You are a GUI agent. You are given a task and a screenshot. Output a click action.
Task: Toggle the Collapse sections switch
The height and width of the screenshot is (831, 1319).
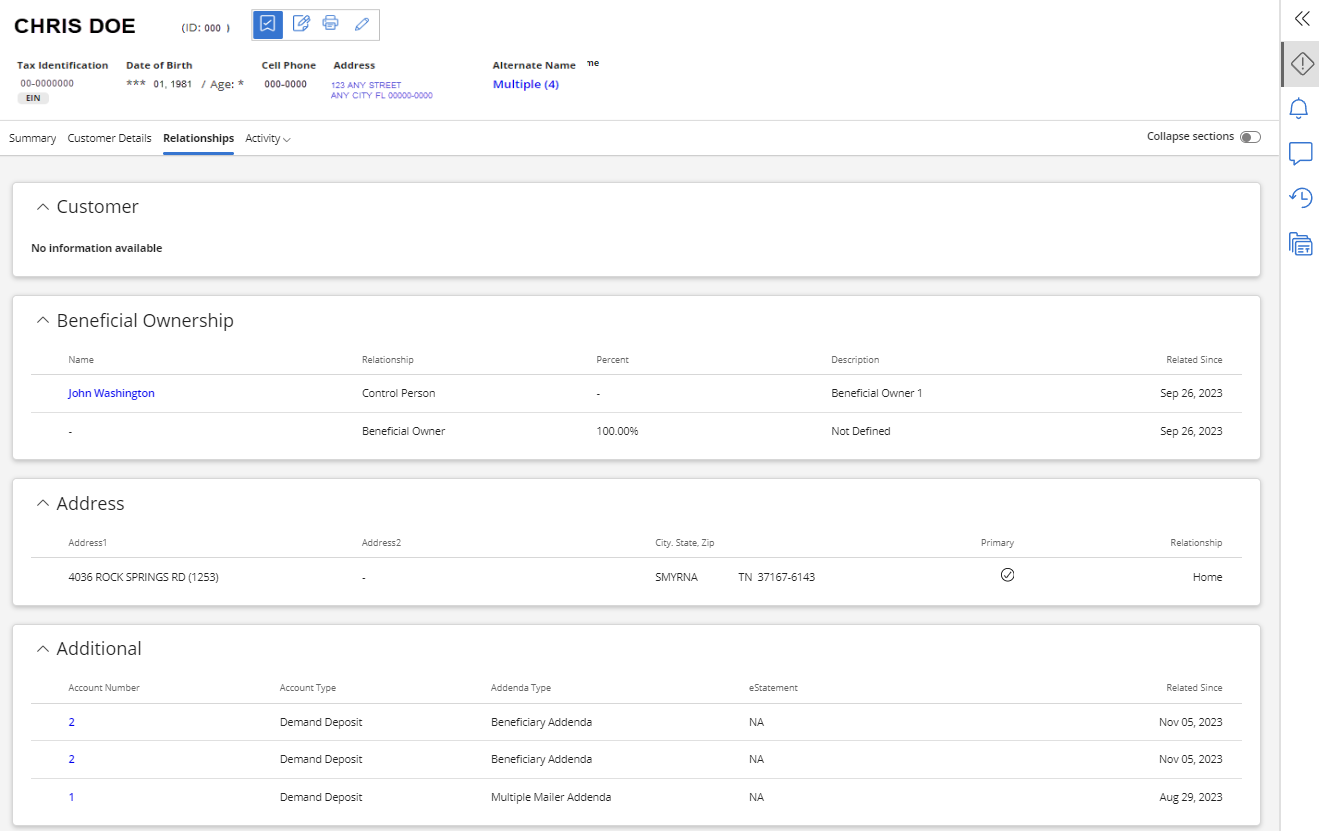(x=1250, y=137)
